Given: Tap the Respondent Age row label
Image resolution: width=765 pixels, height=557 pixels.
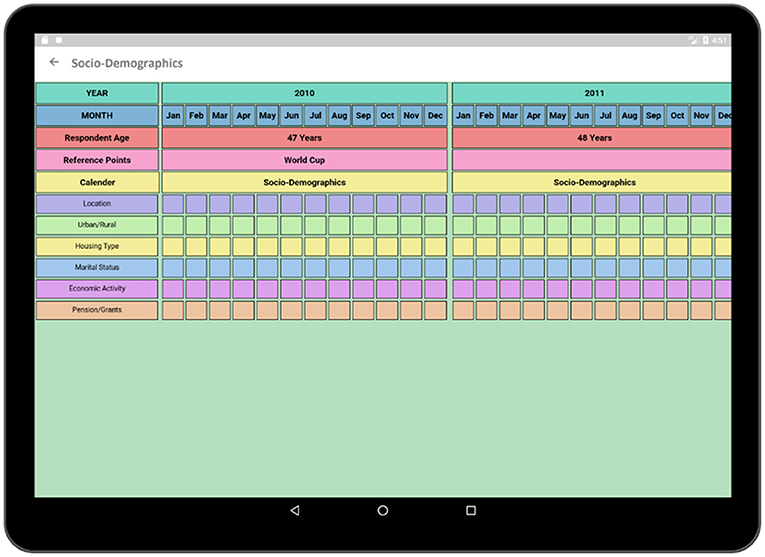Looking at the screenshot, I should (x=97, y=138).
